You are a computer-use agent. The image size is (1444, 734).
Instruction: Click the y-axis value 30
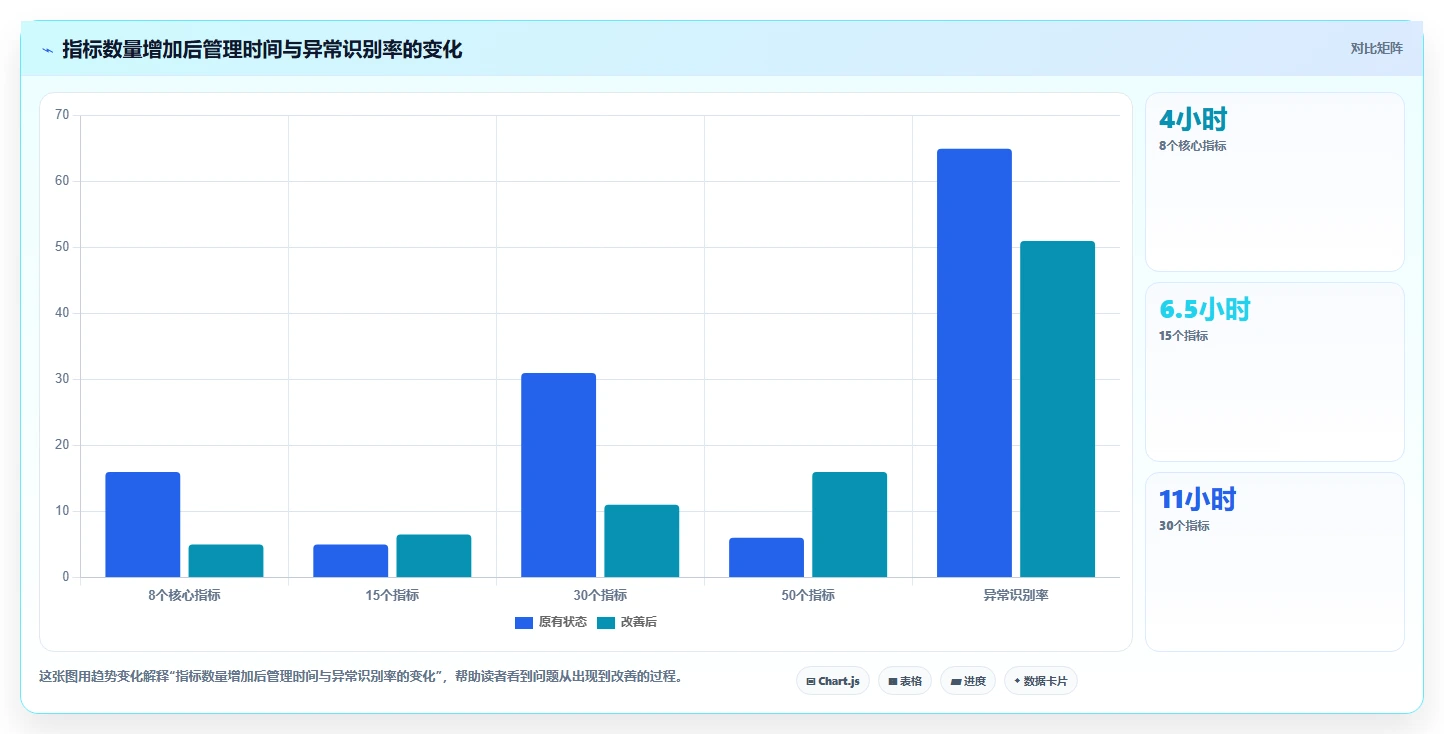pyautogui.click(x=62, y=379)
